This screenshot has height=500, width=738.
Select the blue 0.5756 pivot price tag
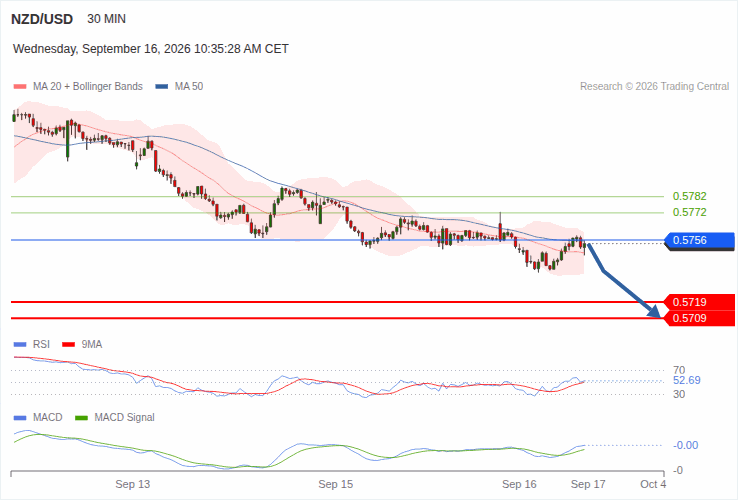[x=699, y=241]
